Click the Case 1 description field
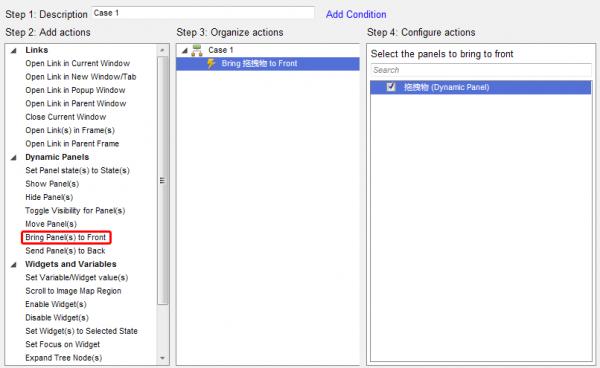600x368 pixels. [203, 13]
